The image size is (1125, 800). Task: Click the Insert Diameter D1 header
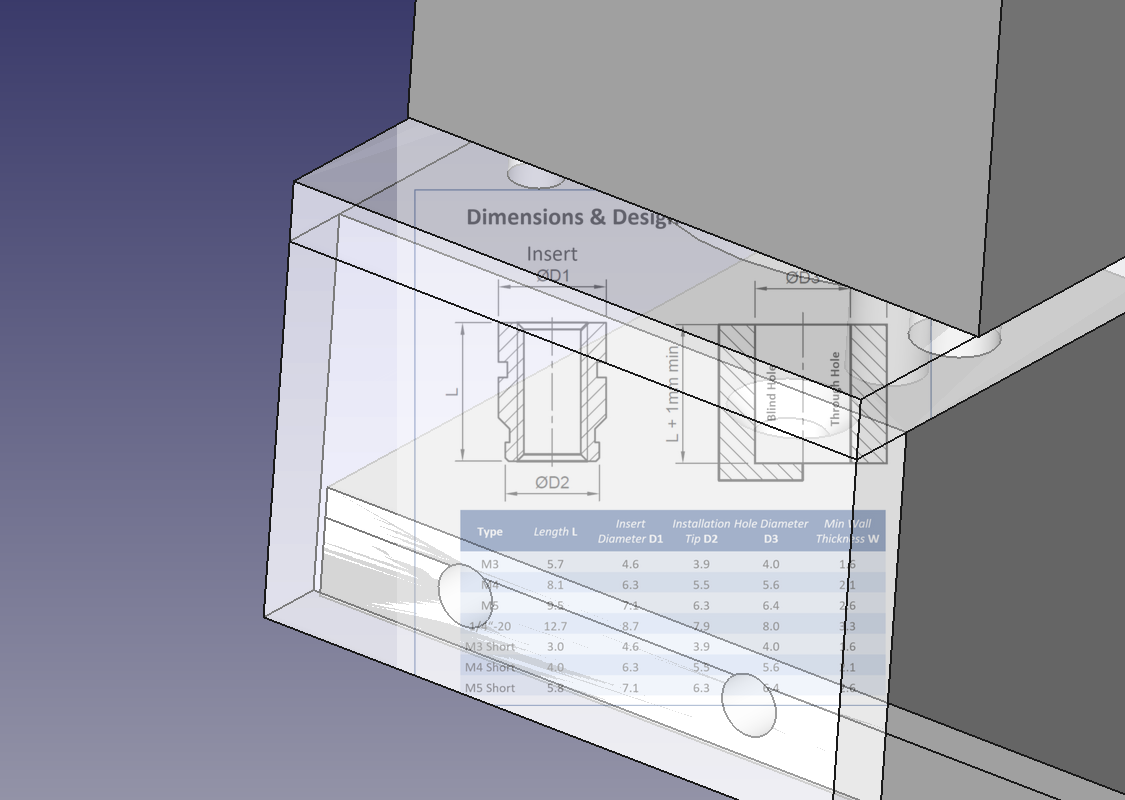tap(628, 531)
